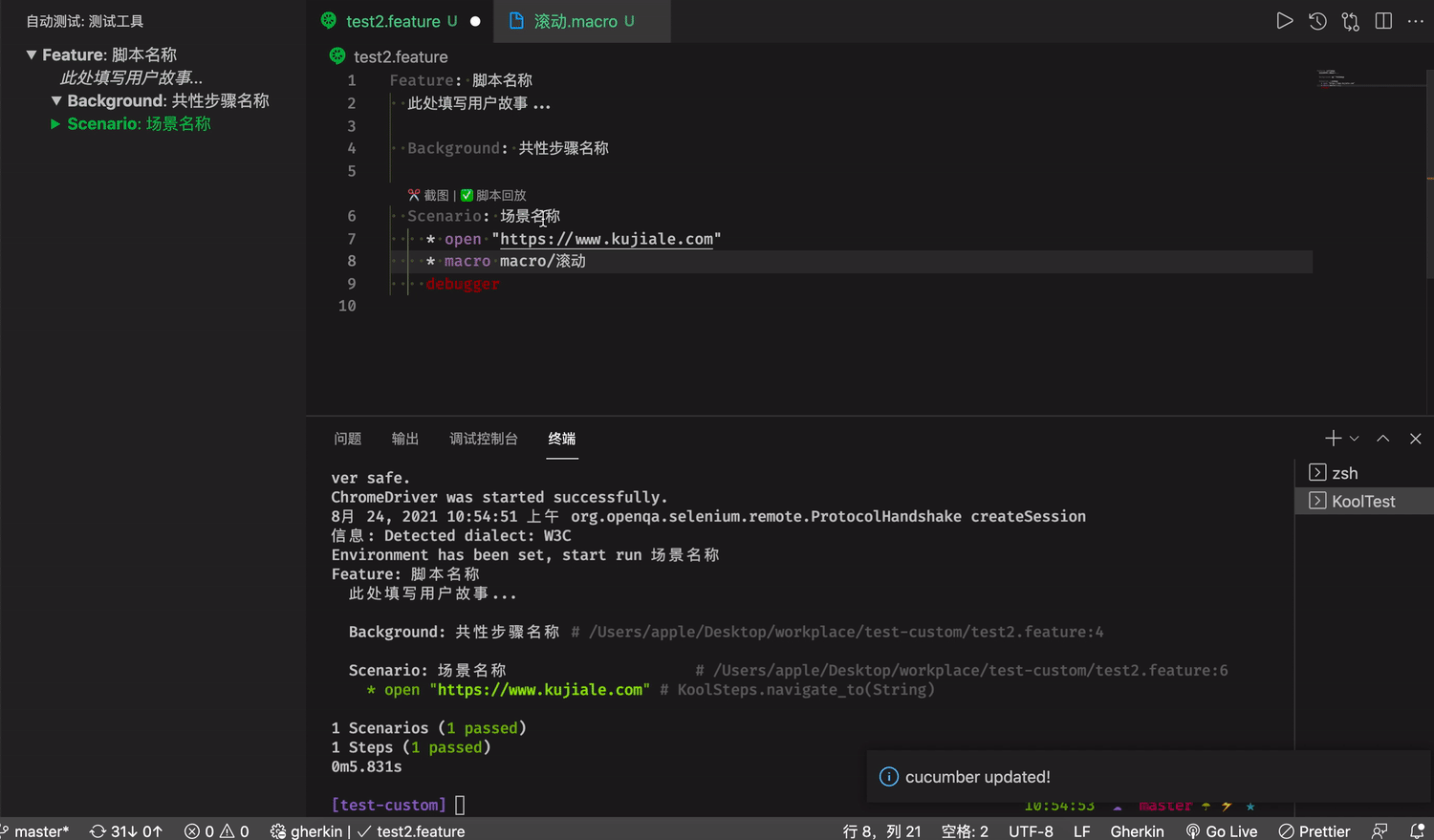Image resolution: width=1434 pixels, height=840 pixels.
Task: Change indentation via 空格: 2
Action: [x=965, y=831]
